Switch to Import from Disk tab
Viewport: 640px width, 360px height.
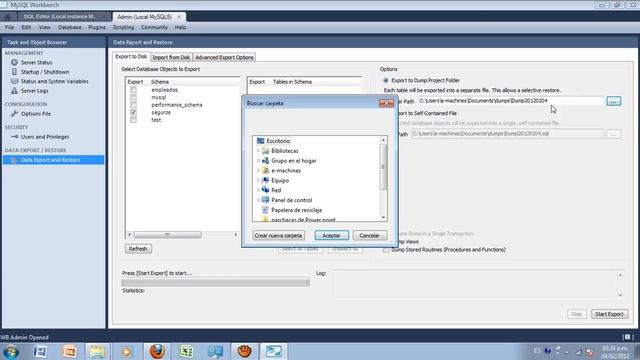tap(171, 58)
